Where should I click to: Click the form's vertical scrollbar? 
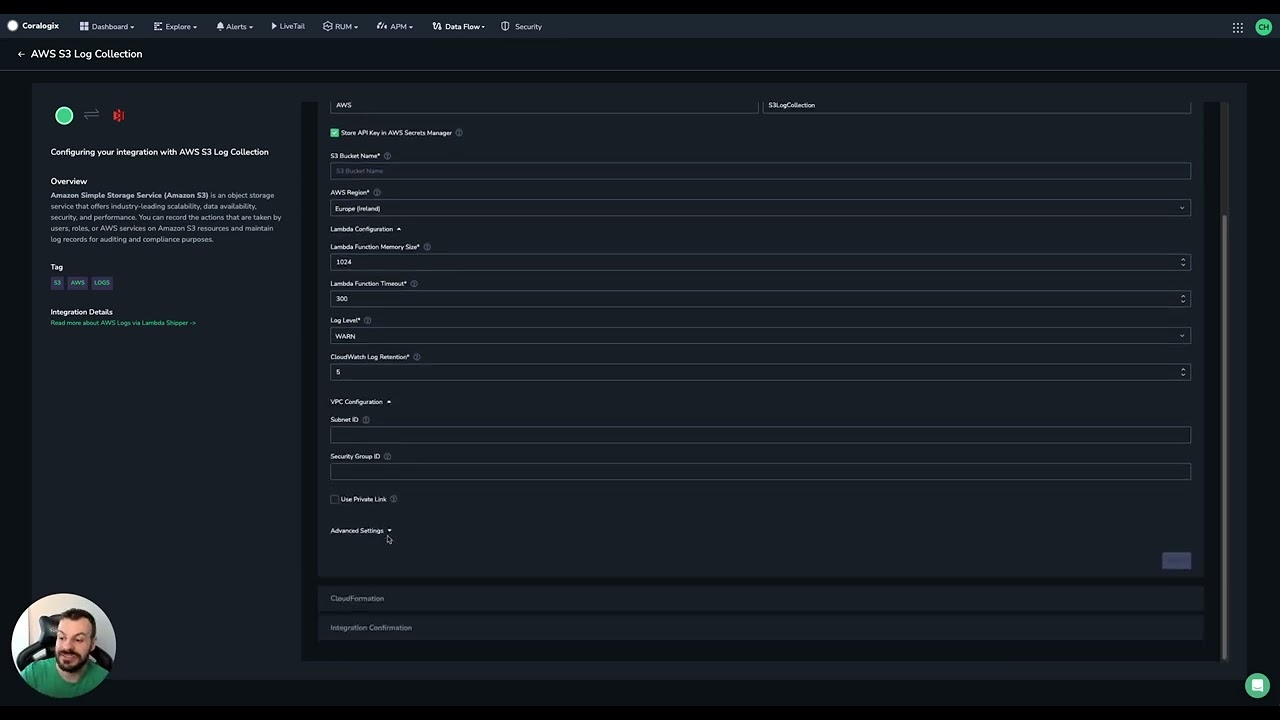point(1224,435)
